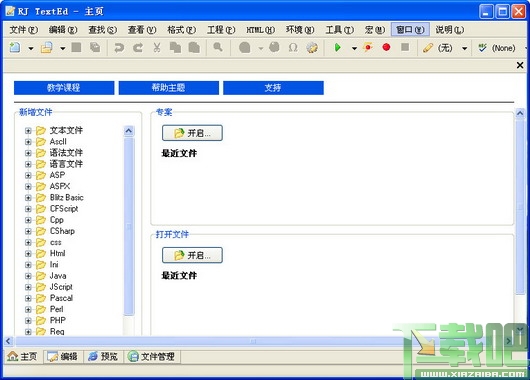Switch to the 文件管理 bottom tab
530x380 pixels.
click(x=152, y=356)
